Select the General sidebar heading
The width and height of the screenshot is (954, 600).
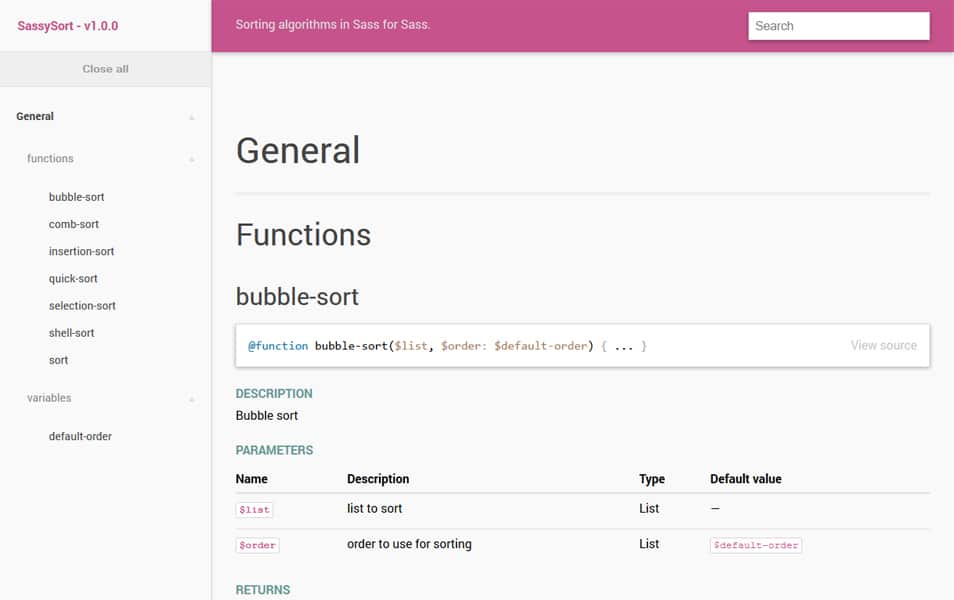34,117
